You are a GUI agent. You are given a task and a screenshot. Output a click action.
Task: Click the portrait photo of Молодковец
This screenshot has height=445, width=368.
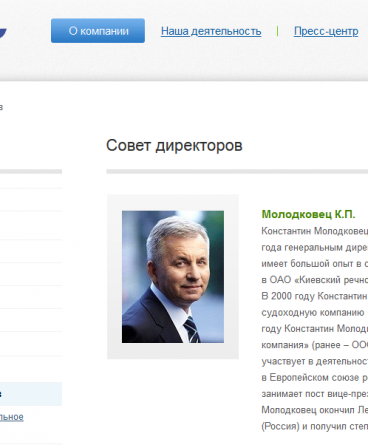(173, 277)
